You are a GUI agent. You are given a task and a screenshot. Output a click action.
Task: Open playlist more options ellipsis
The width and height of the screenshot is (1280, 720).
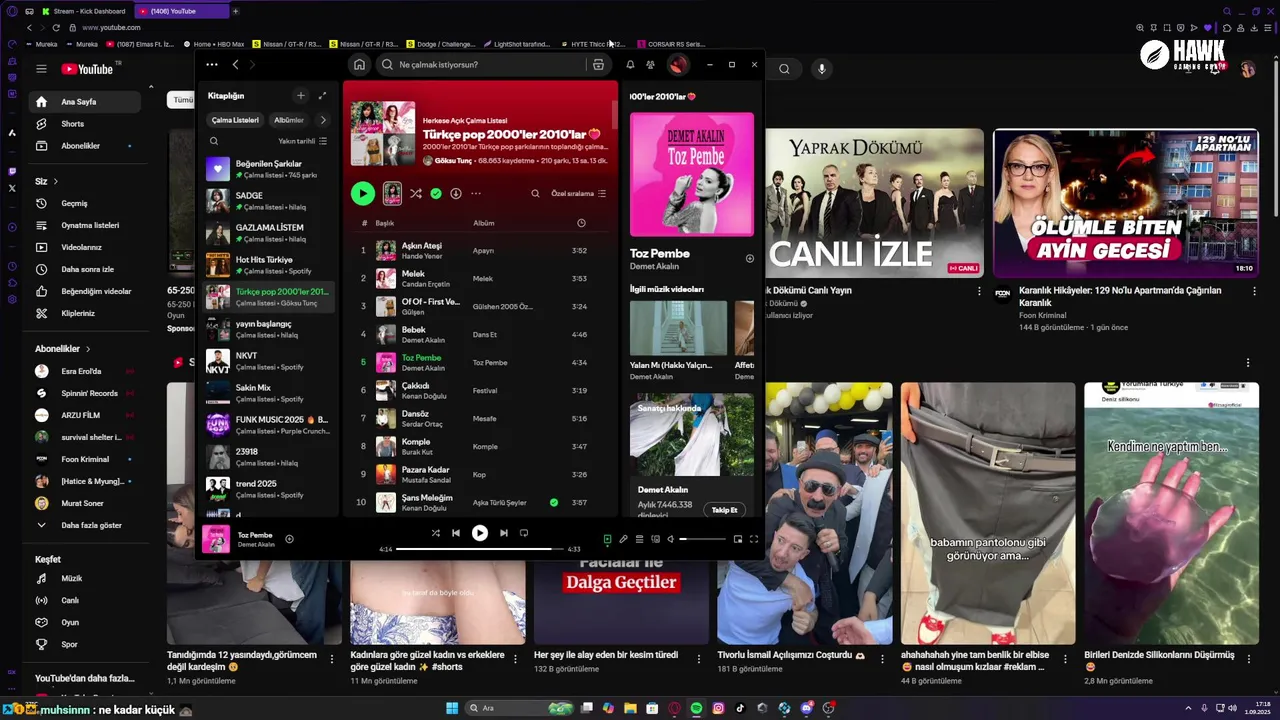[476, 194]
